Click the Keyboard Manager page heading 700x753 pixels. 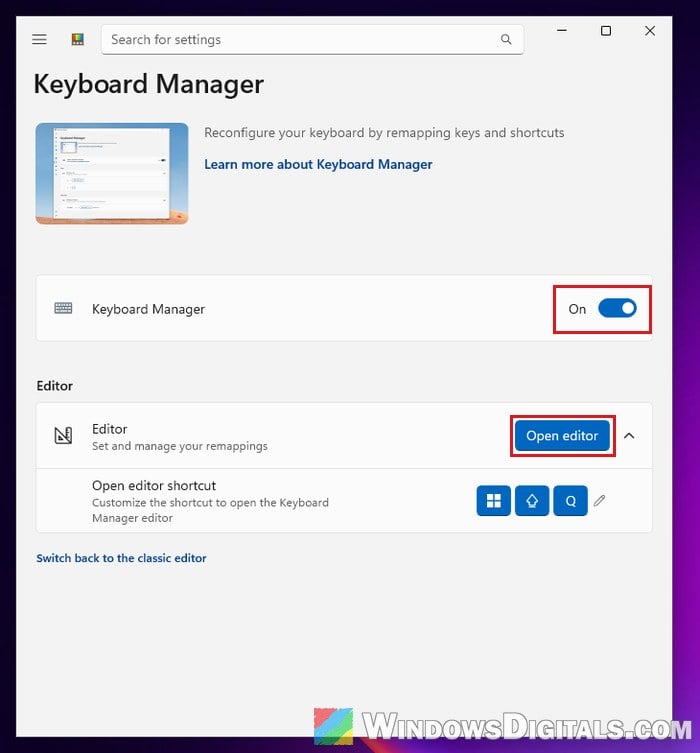(x=149, y=85)
